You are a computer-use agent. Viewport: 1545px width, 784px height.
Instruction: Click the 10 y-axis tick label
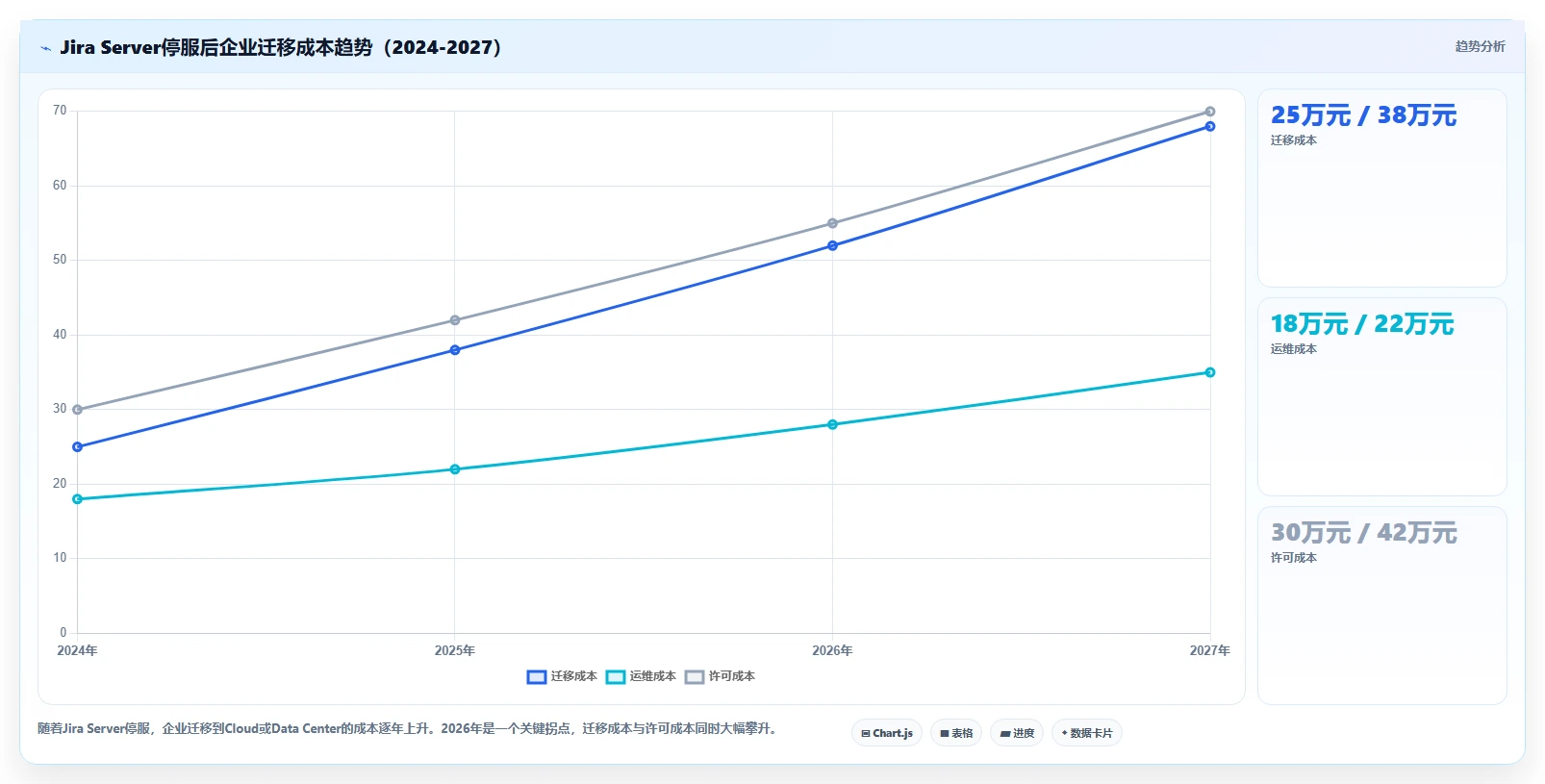(x=60, y=558)
